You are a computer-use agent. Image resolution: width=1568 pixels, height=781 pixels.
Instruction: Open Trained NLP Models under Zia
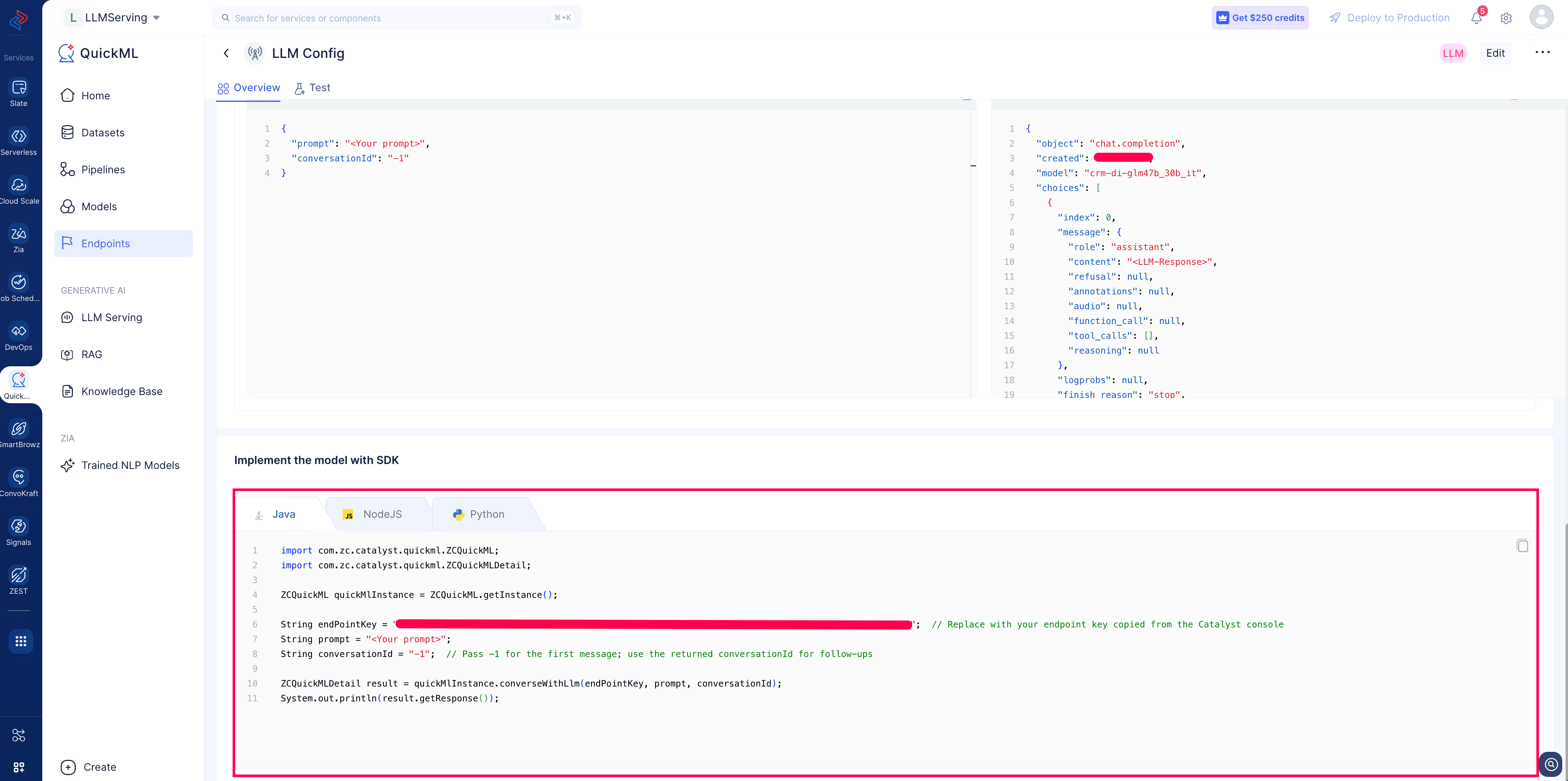coord(124,465)
